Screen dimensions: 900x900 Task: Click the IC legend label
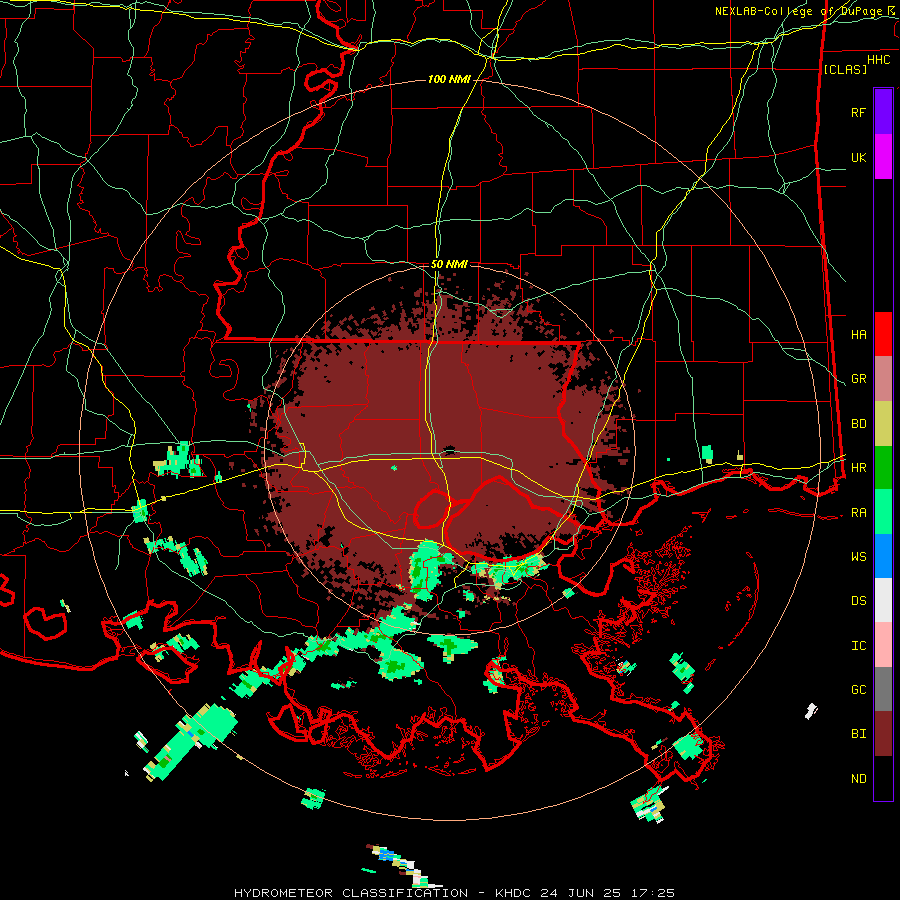point(858,646)
